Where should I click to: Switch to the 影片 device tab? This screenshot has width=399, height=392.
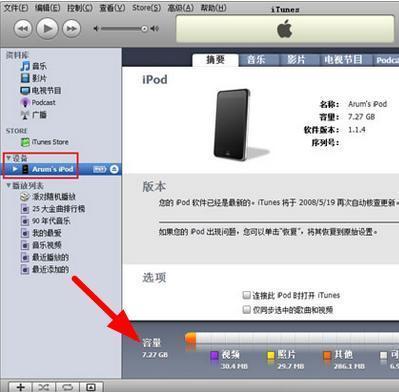[x=296, y=60]
